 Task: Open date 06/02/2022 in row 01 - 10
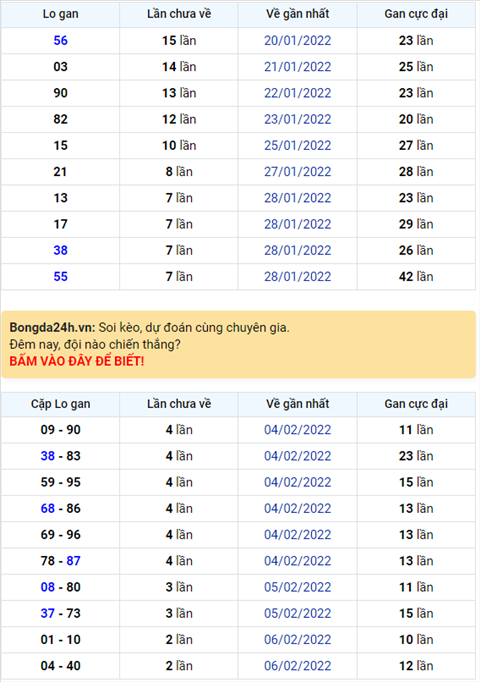(x=297, y=639)
